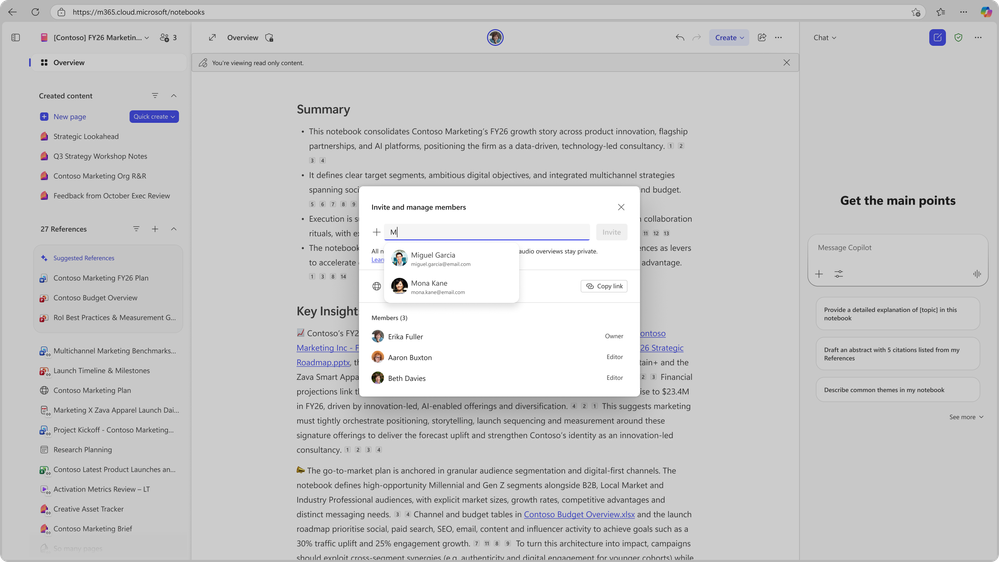
Task: Open the Copilot icon in browser toolbar
Action: click(x=986, y=12)
